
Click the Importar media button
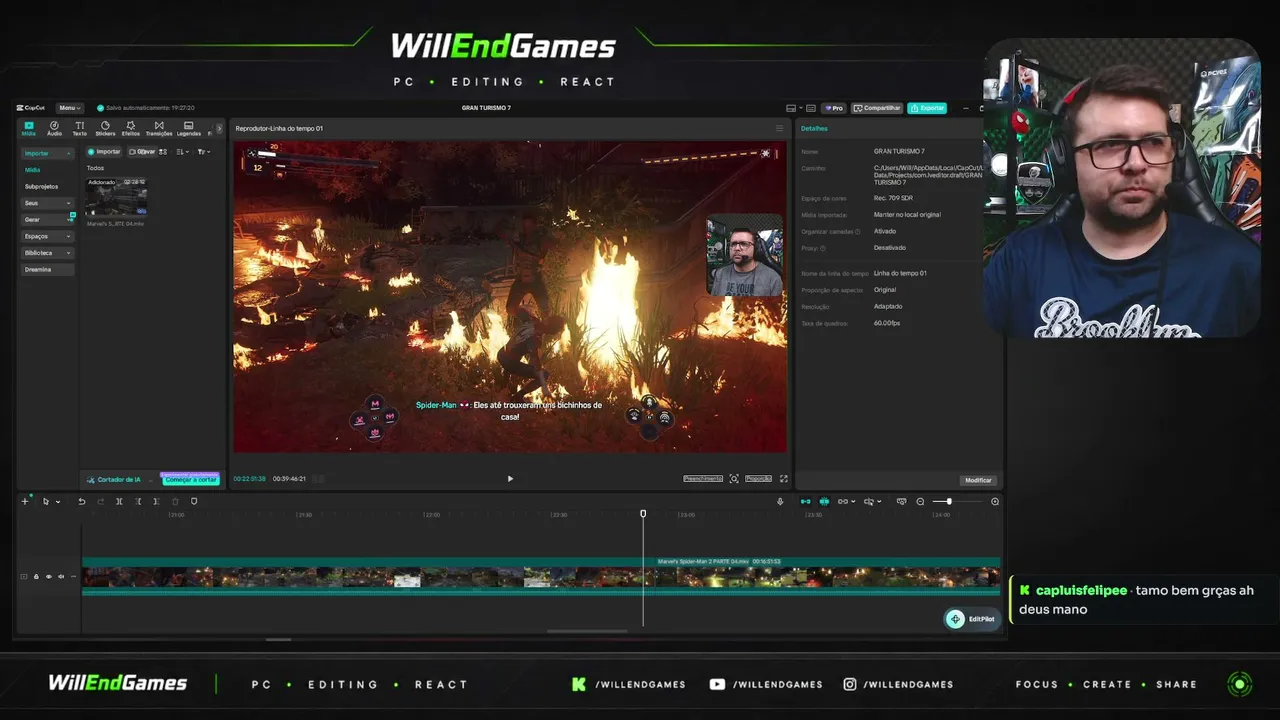point(104,152)
